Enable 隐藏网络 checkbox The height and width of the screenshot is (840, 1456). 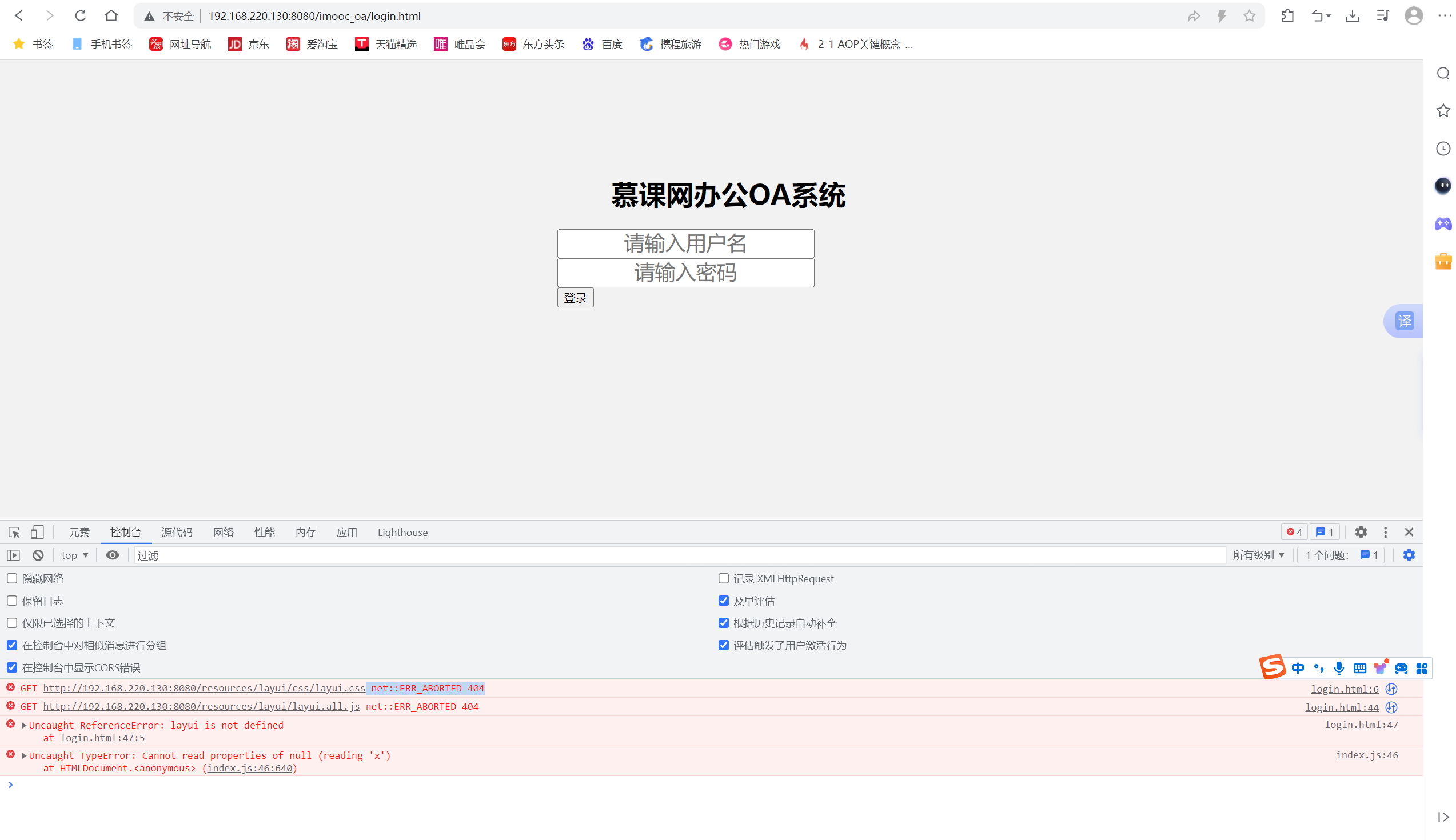point(12,578)
